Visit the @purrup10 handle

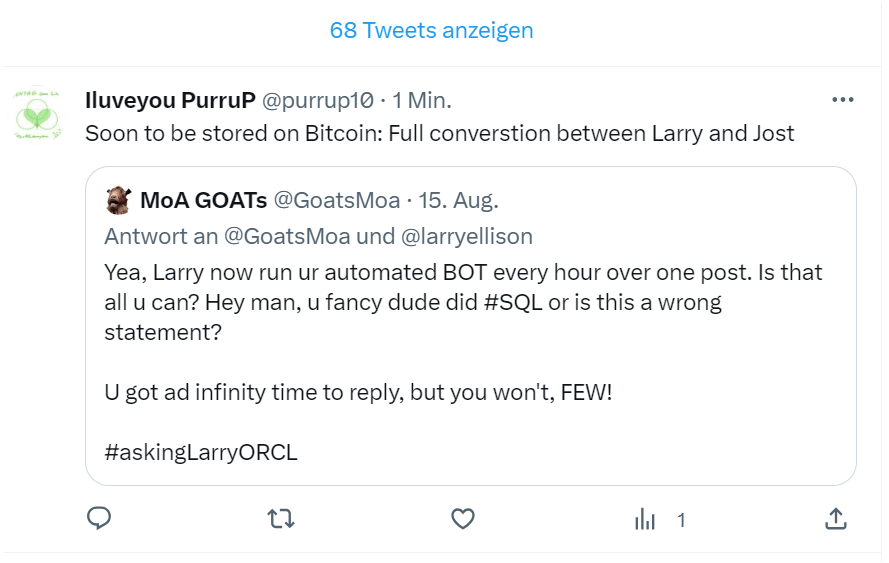coord(318,101)
